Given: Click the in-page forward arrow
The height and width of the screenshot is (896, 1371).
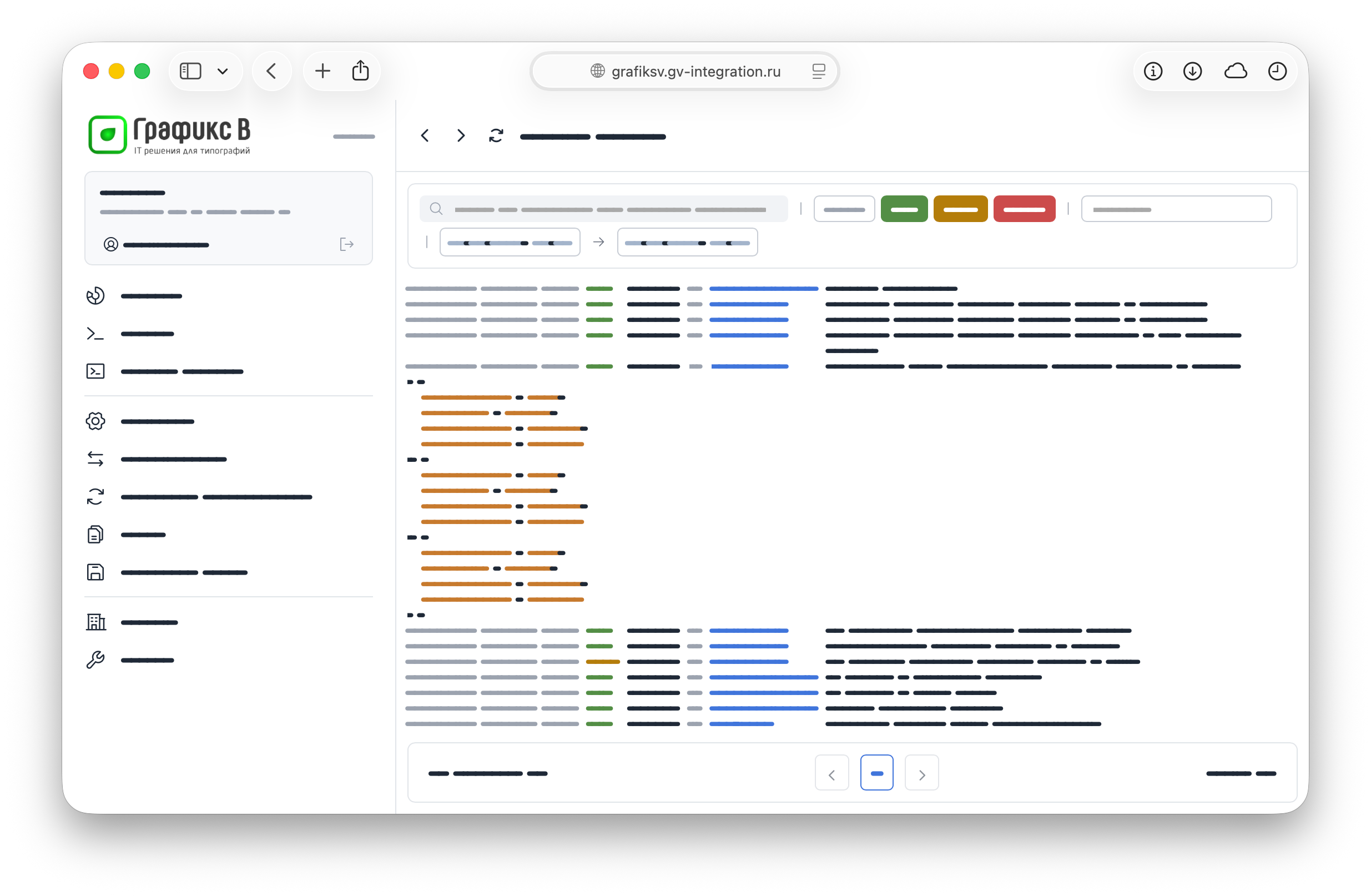Looking at the screenshot, I should coord(461,136).
